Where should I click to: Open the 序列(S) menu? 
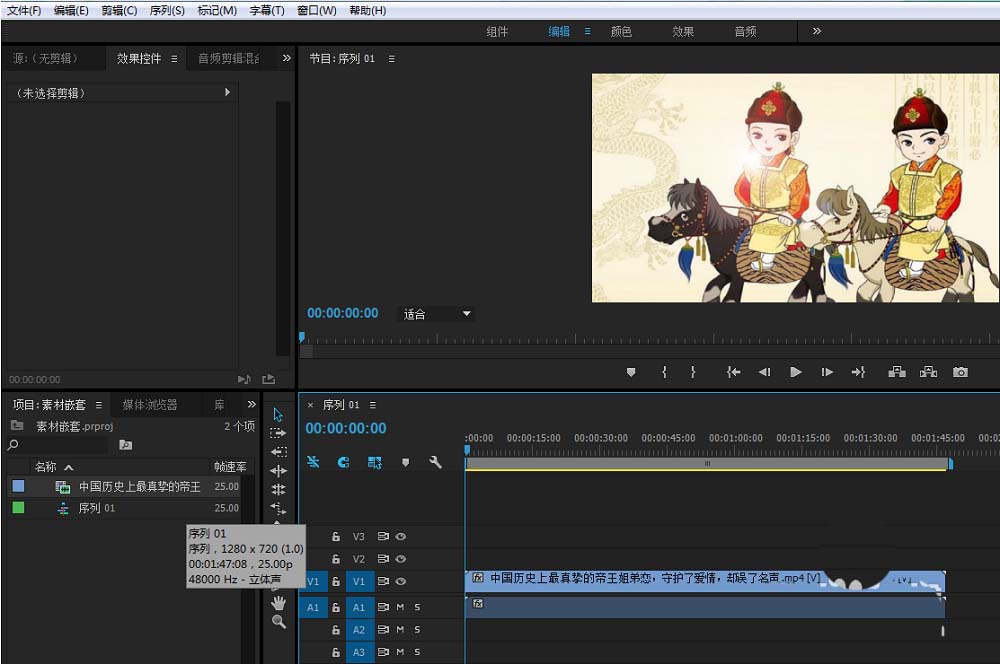[x=167, y=10]
